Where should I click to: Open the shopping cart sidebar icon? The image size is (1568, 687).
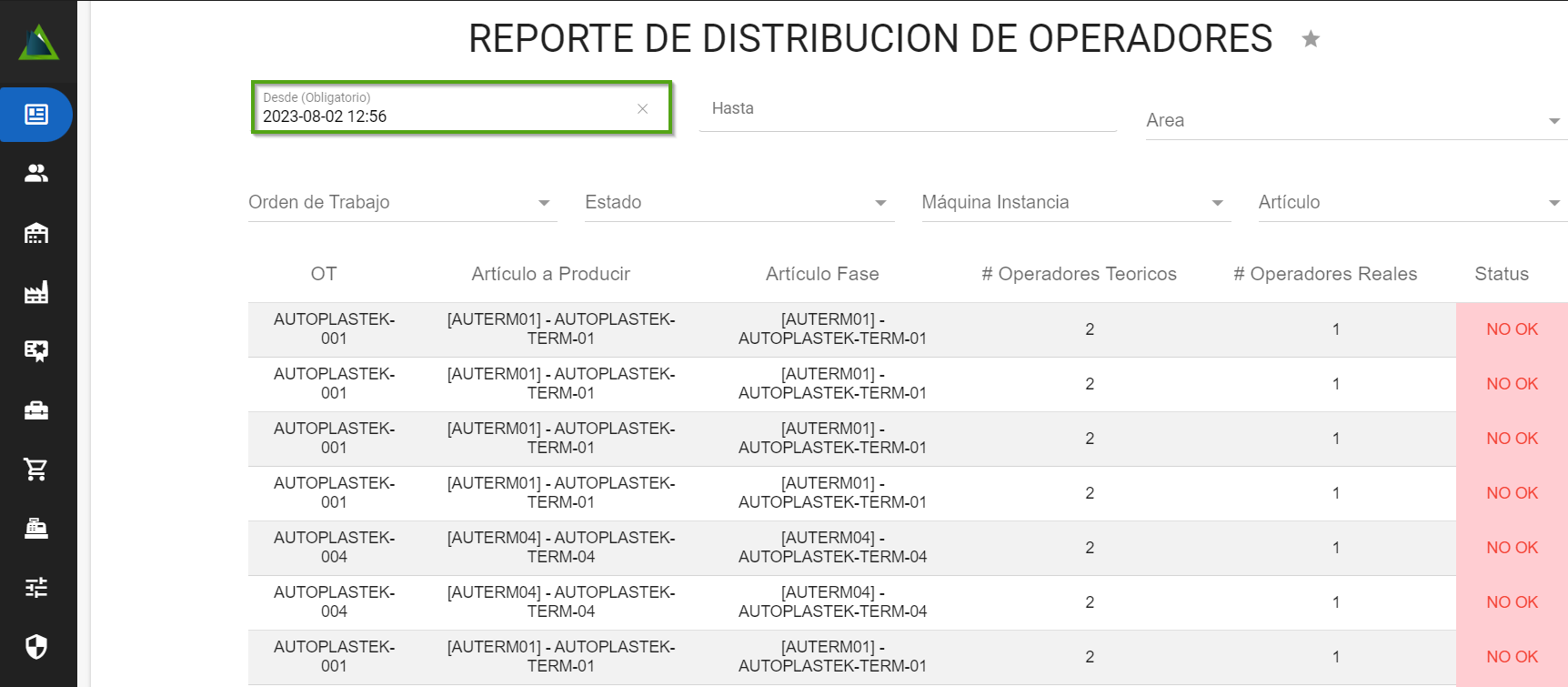tap(36, 470)
